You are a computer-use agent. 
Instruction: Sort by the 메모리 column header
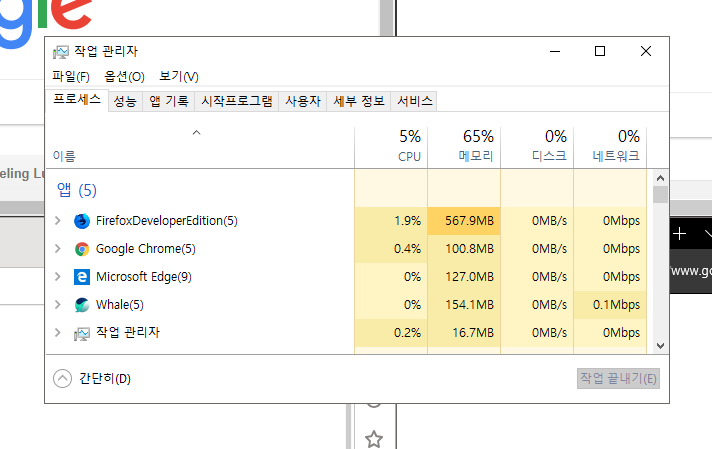[464, 148]
